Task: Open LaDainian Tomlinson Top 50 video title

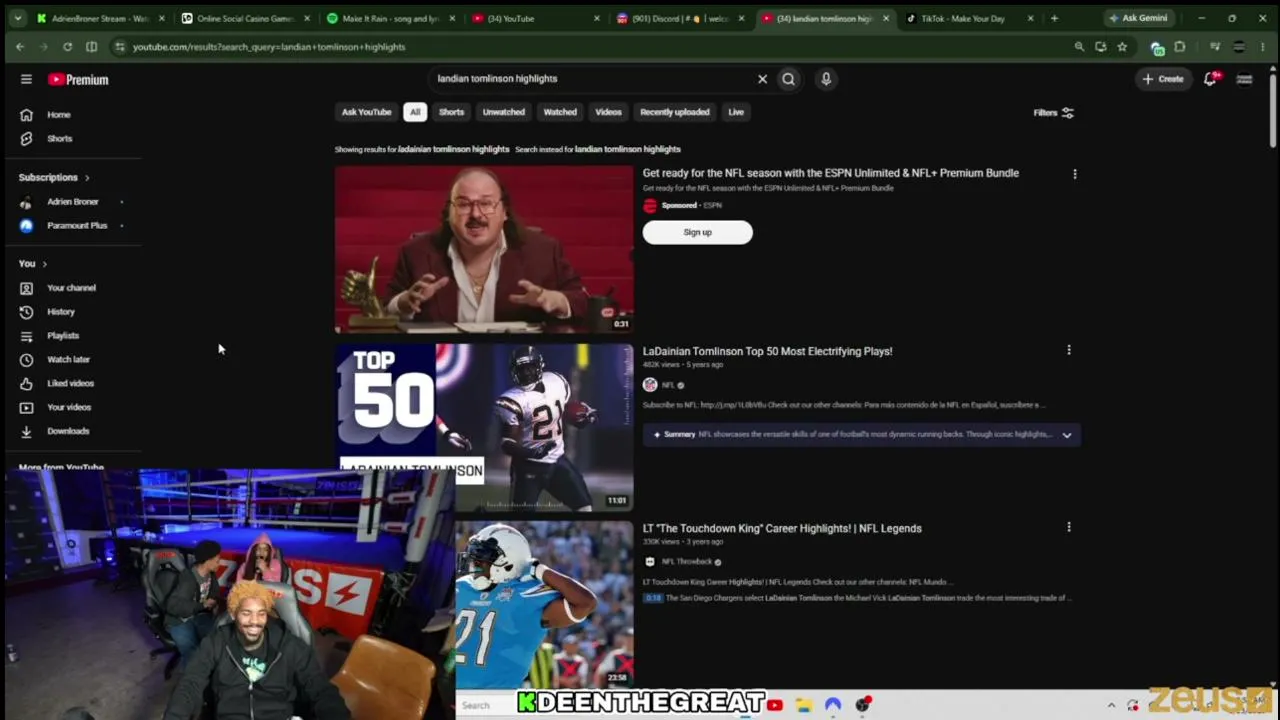Action: (768, 352)
